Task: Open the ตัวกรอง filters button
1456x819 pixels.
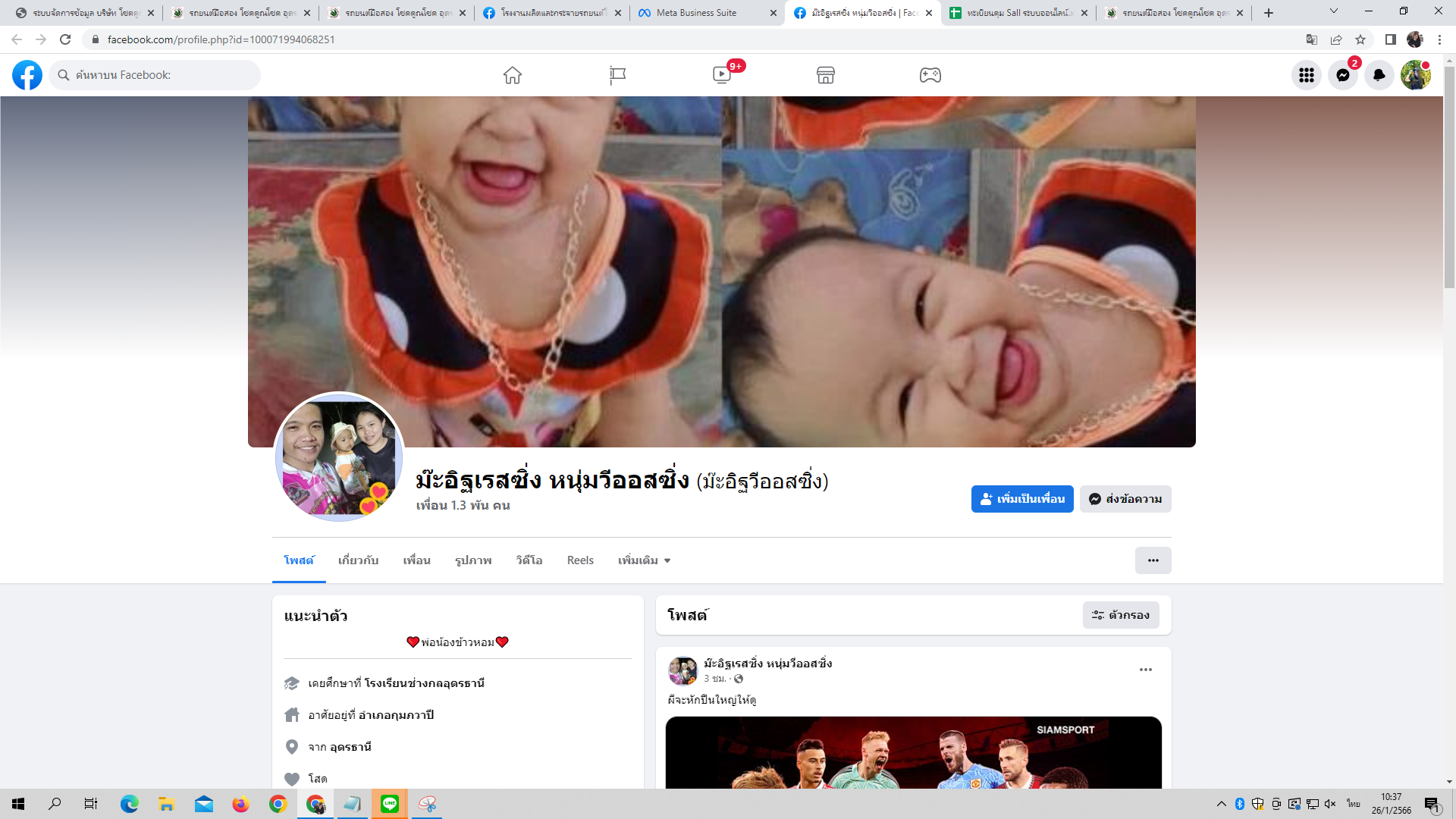Action: 1121,615
